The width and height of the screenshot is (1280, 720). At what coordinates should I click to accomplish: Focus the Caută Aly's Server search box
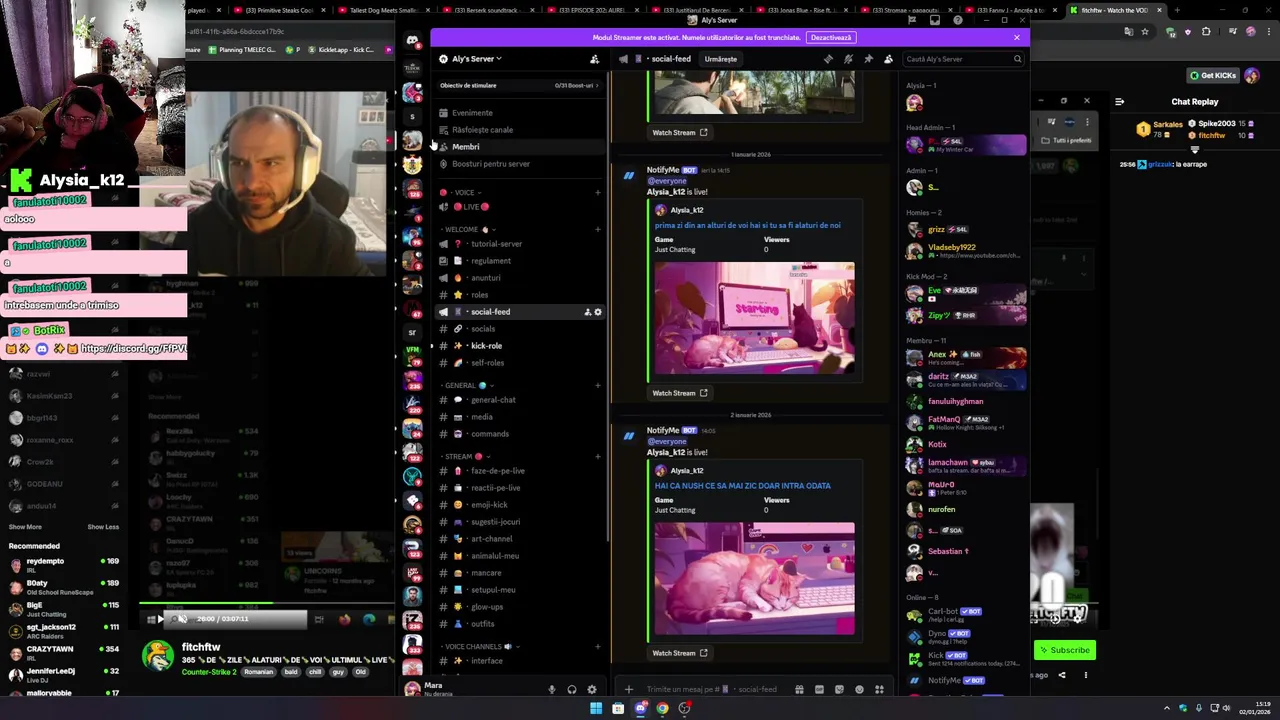pos(963,59)
